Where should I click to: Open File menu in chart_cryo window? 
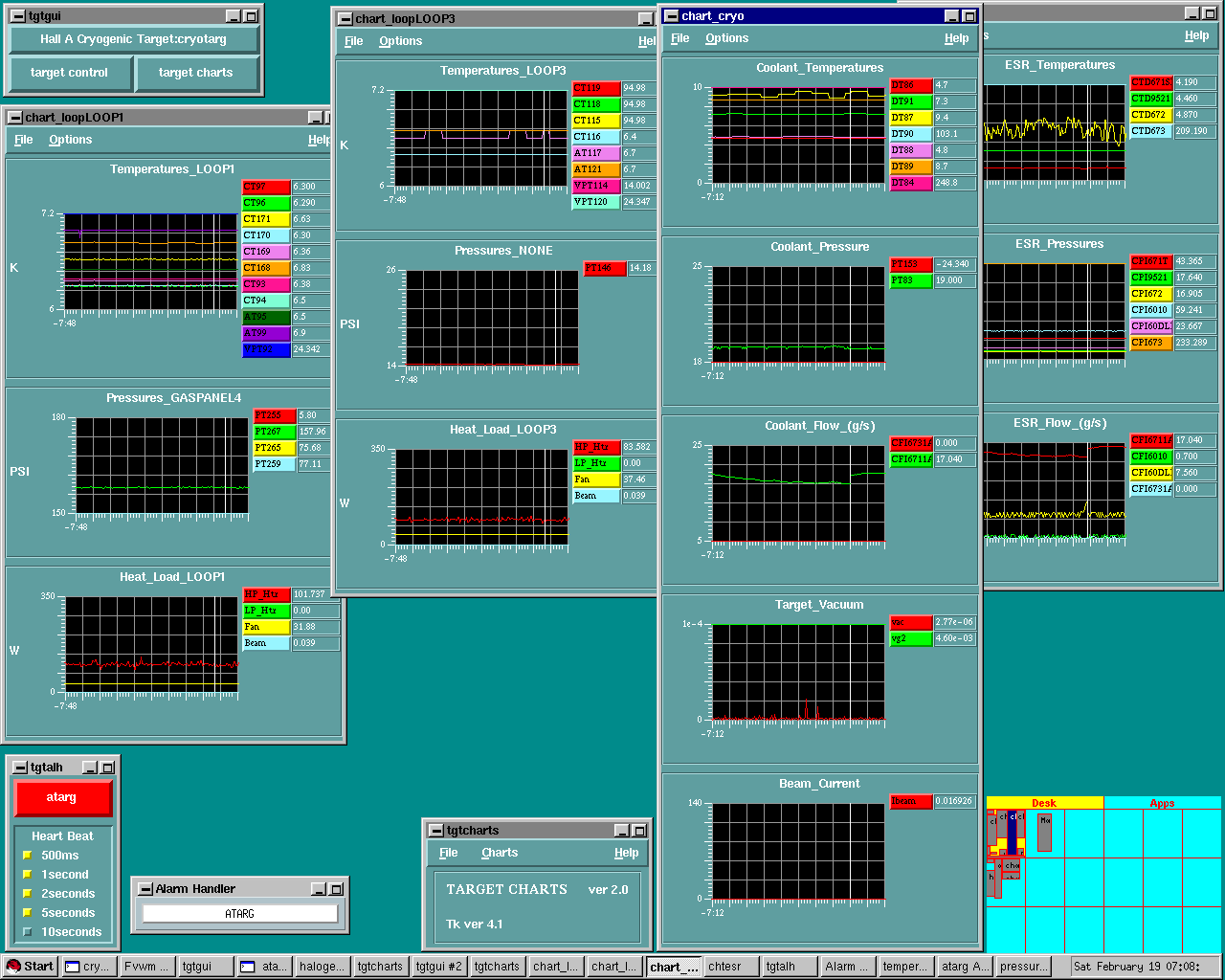pyautogui.click(x=680, y=38)
